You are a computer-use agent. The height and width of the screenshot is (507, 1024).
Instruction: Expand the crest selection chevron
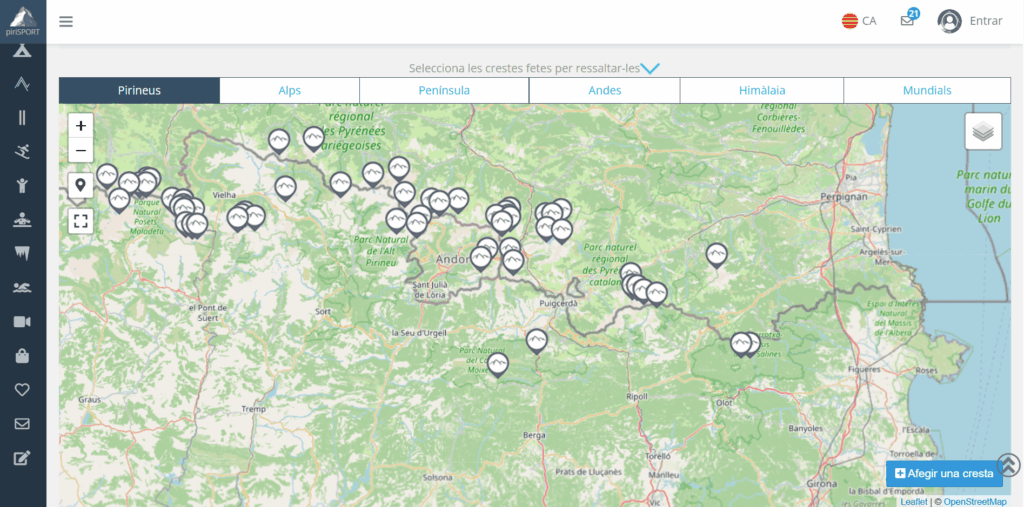coord(650,68)
